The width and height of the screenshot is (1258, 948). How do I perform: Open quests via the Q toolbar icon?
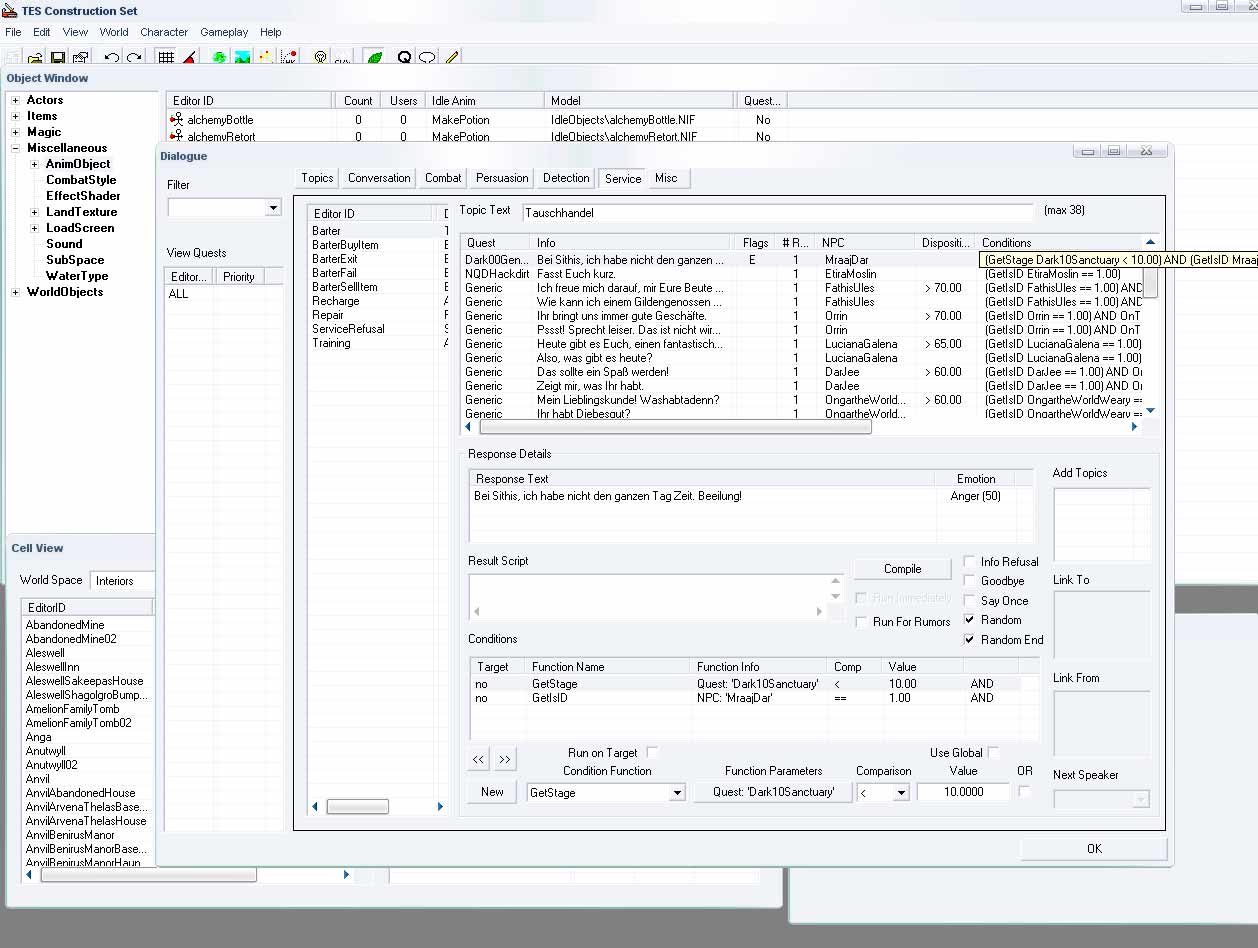point(404,58)
